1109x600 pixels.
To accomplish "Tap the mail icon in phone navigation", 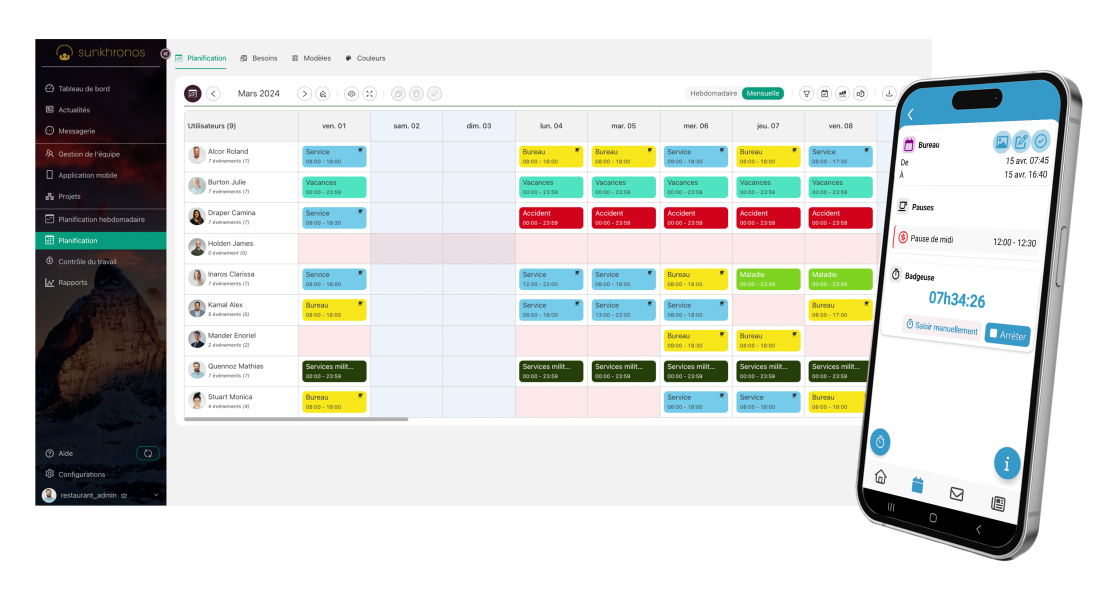I will tap(956, 493).
